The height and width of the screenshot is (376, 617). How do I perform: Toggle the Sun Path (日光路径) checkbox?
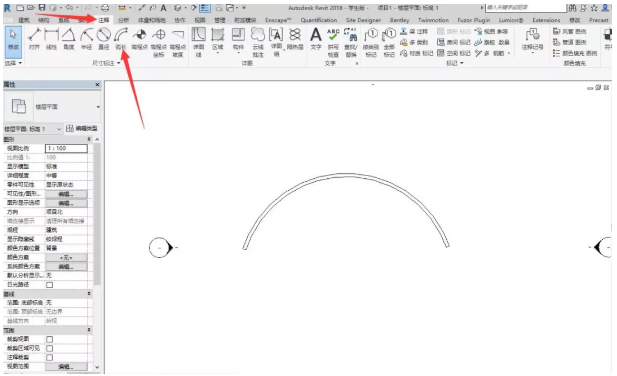coord(50,285)
